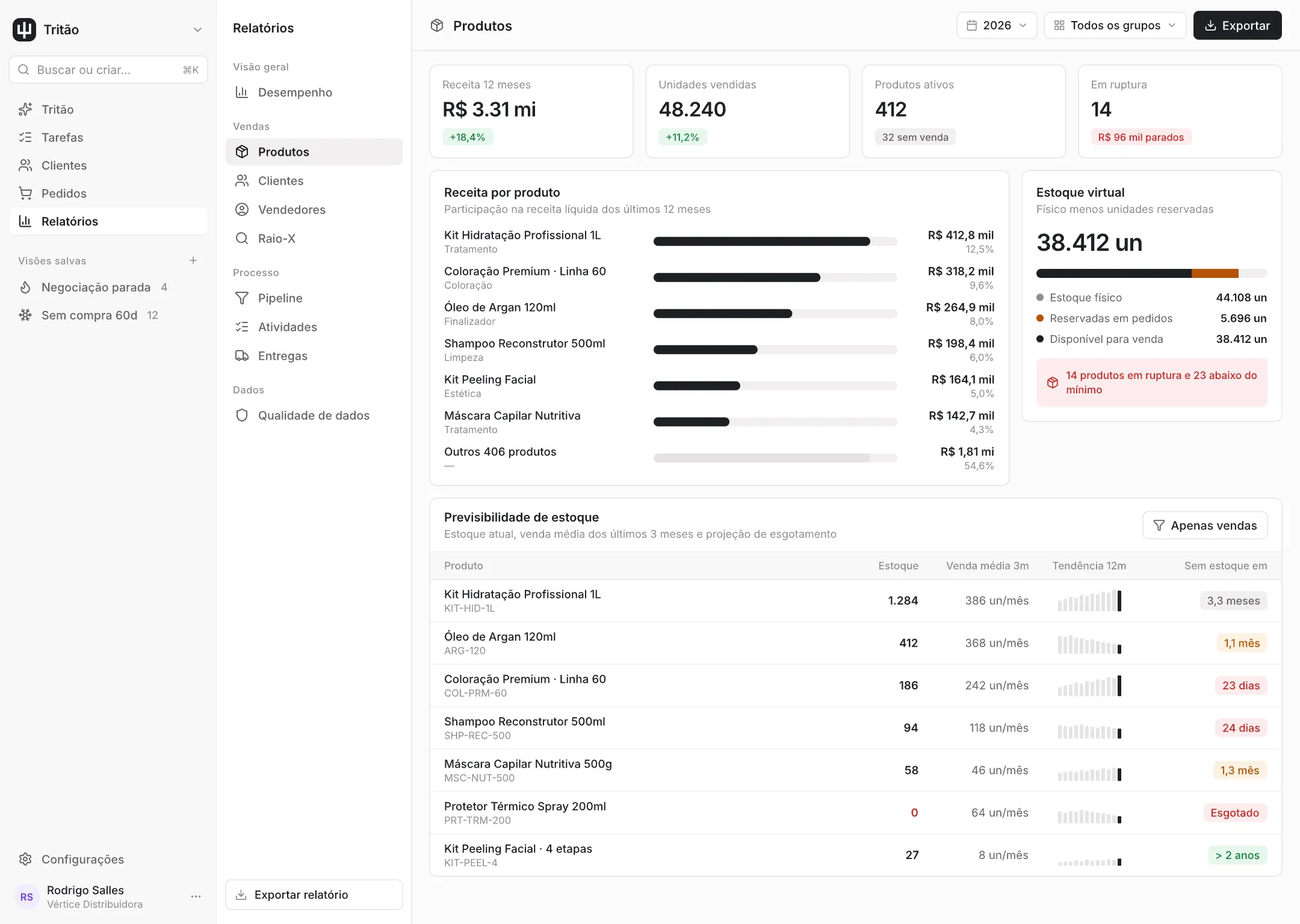Open the Entregas truck icon

(x=242, y=356)
